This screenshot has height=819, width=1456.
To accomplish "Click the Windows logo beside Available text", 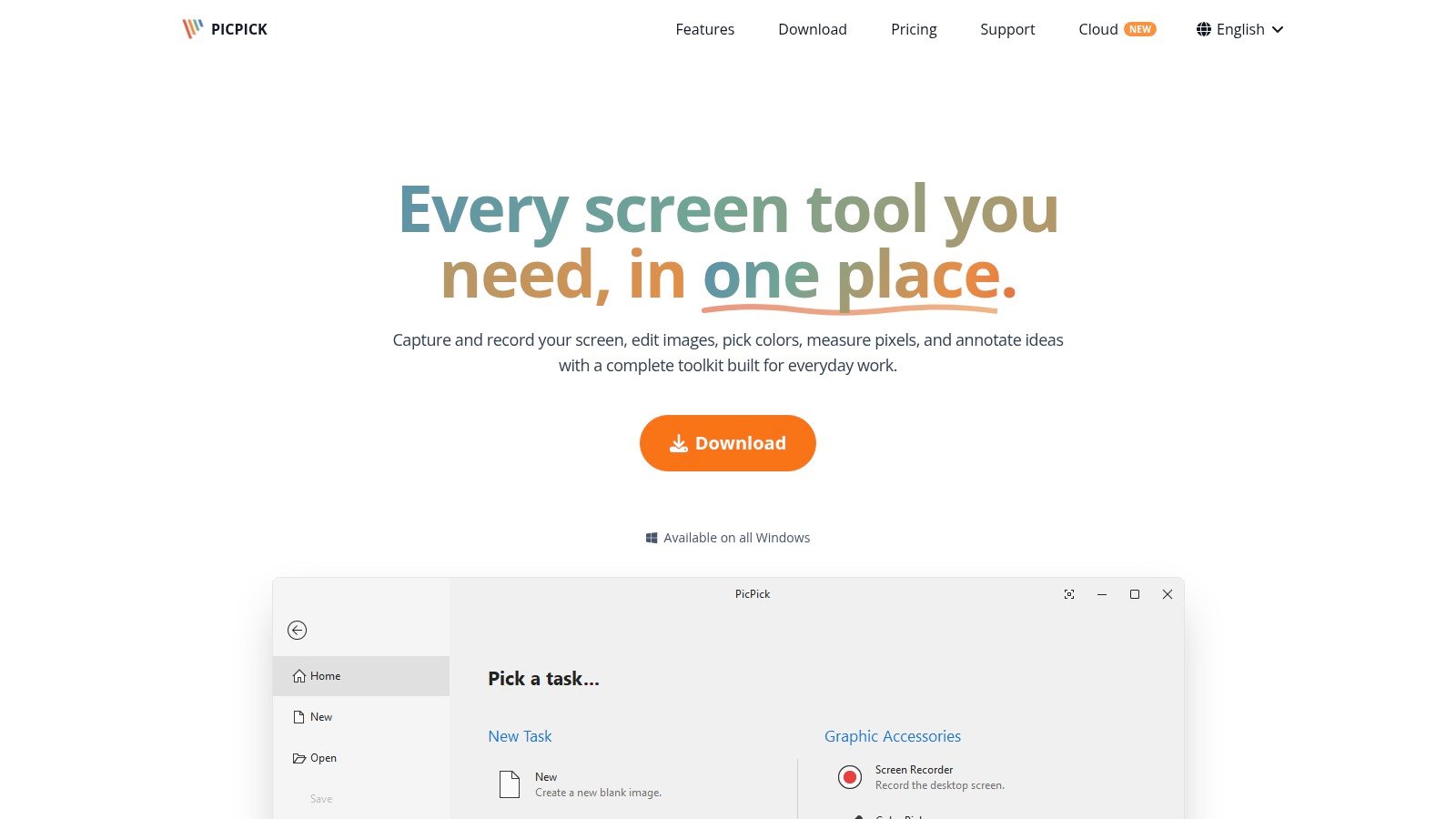I will [x=652, y=538].
